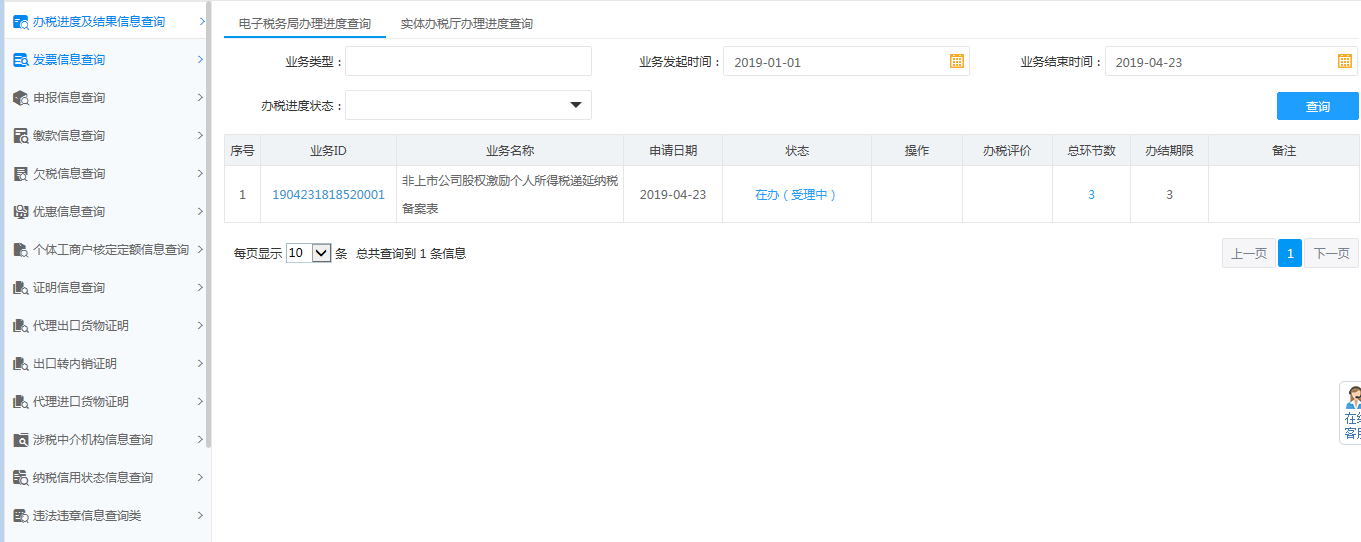Screen dimensions: 1361x542
Task: Open calendar icon for 业务结束时间
Action: 1344,61
